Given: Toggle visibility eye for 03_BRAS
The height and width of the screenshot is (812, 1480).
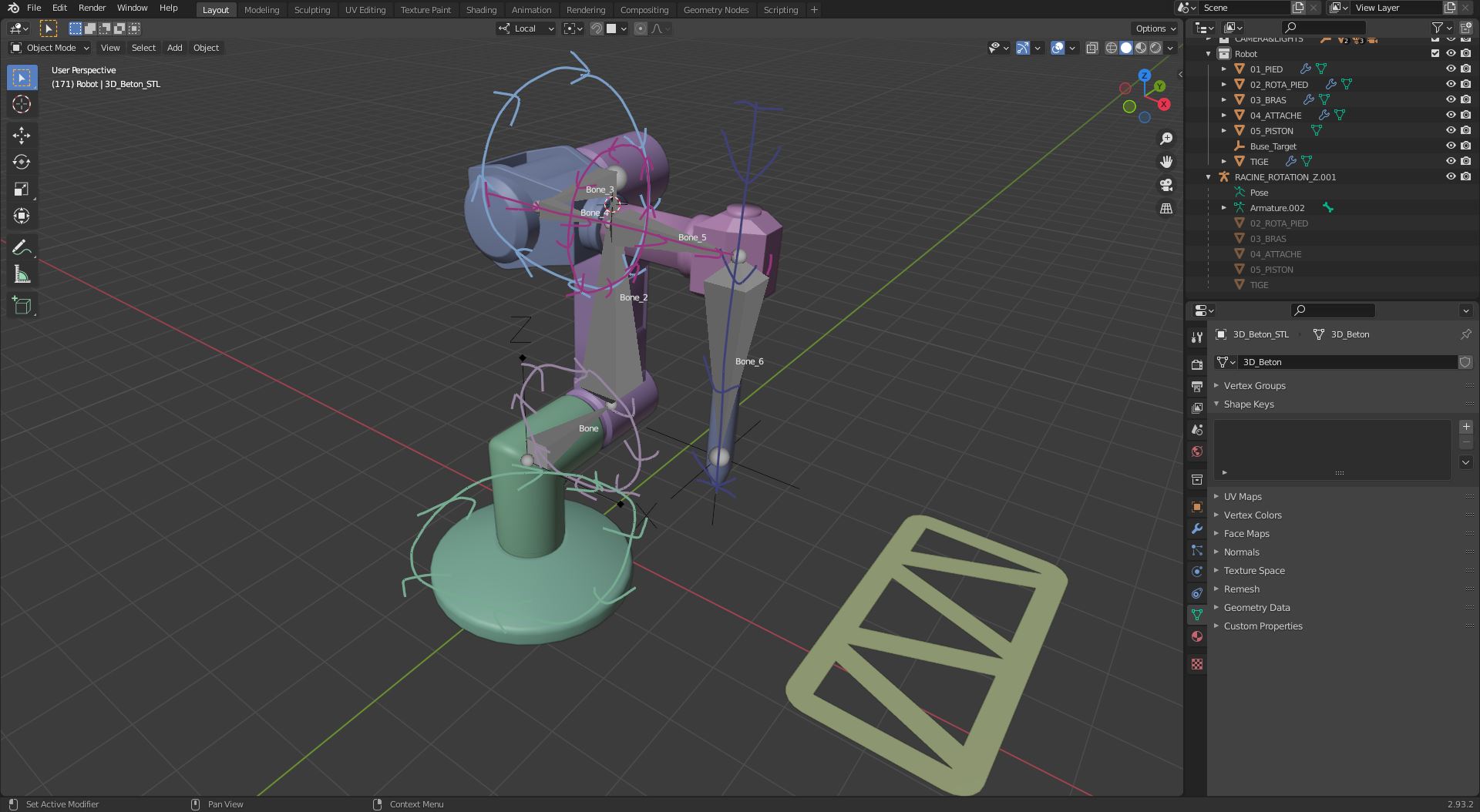Looking at the screenshot, I should (x=1450, y=99).
